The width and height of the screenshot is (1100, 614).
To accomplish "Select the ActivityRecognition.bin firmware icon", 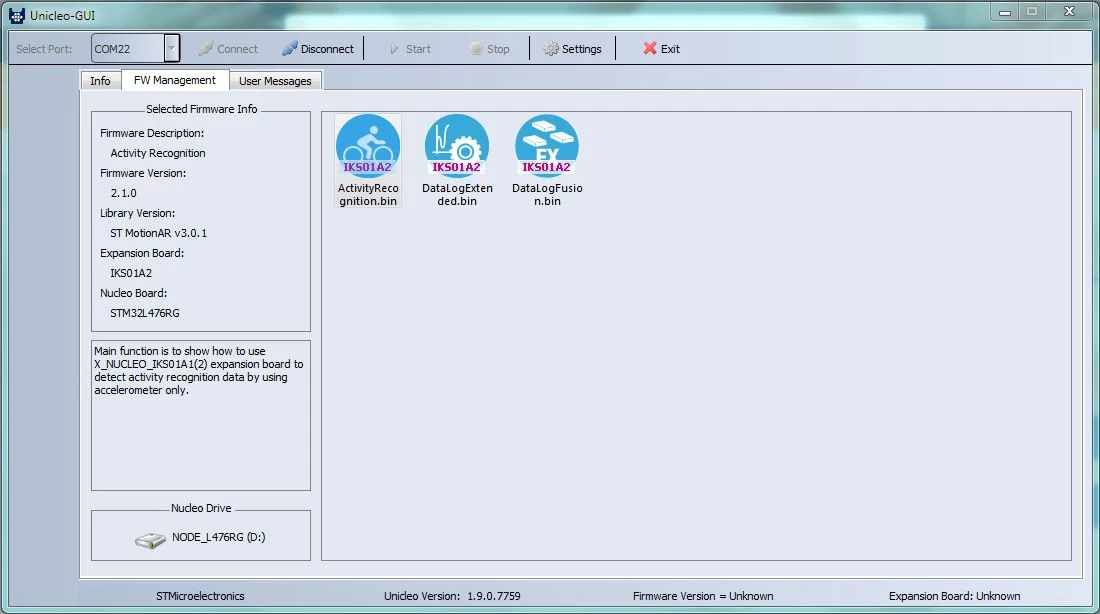I will pyautogui.click(x=368, y=147).
